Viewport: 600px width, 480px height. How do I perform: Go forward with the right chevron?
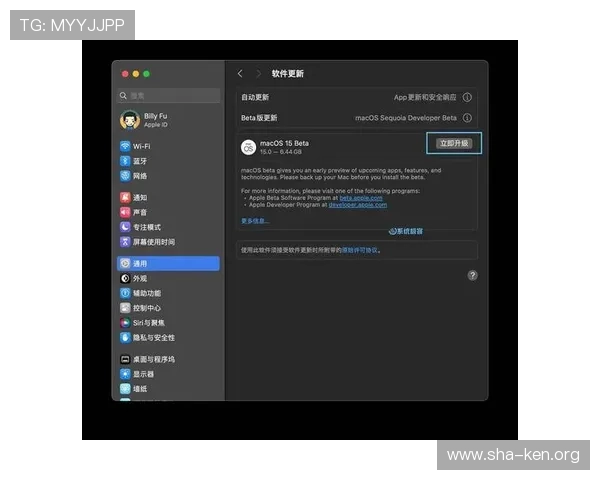(259, 73)
